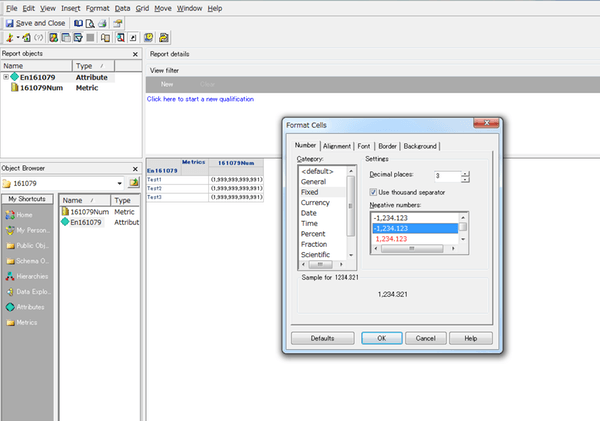Click the layered windows icon in the toolbar
Viewport: 600px width, 421px height.
66,38
